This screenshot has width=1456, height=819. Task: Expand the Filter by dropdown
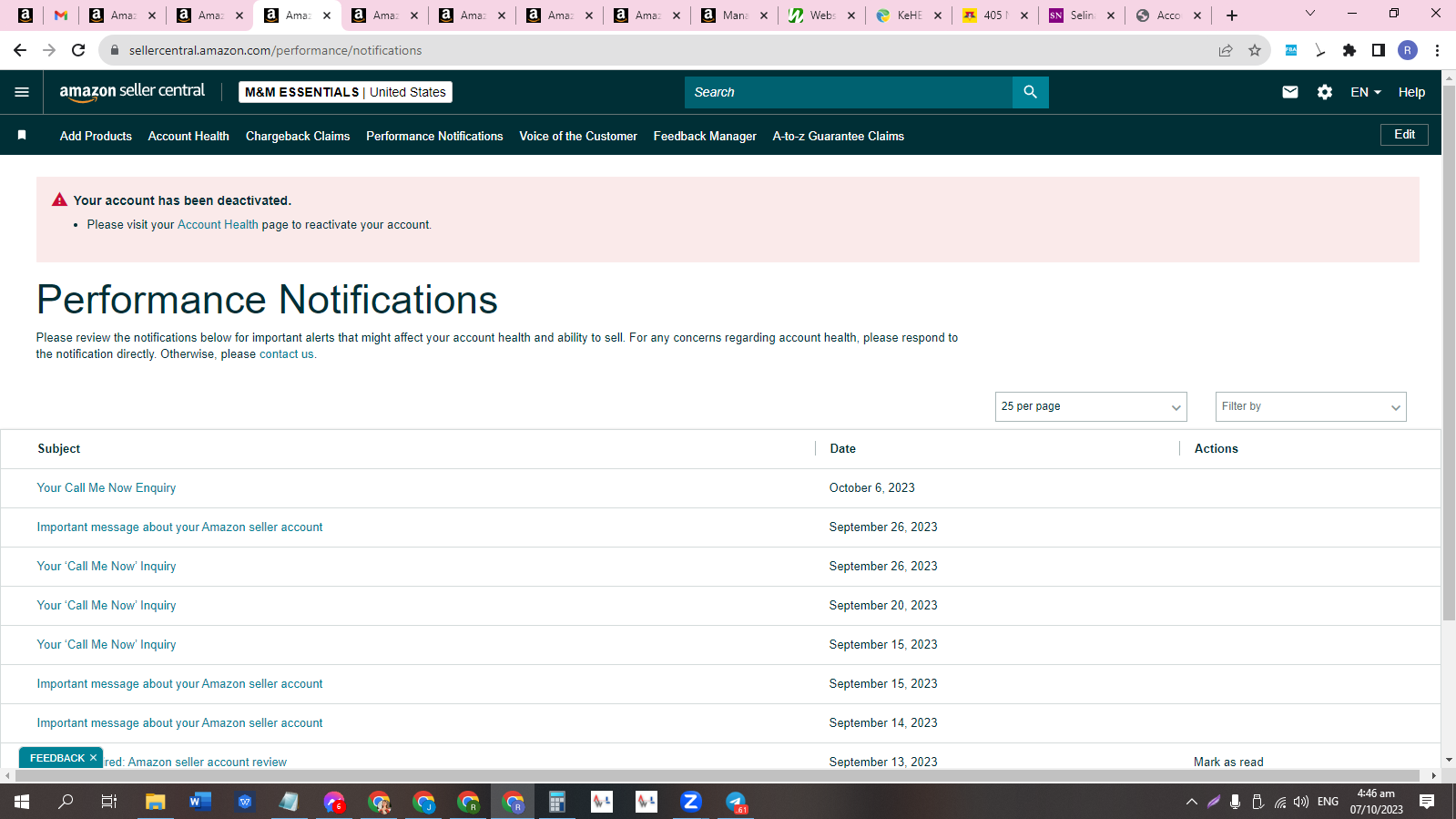pyautogui.click(x=1310, y=406)
